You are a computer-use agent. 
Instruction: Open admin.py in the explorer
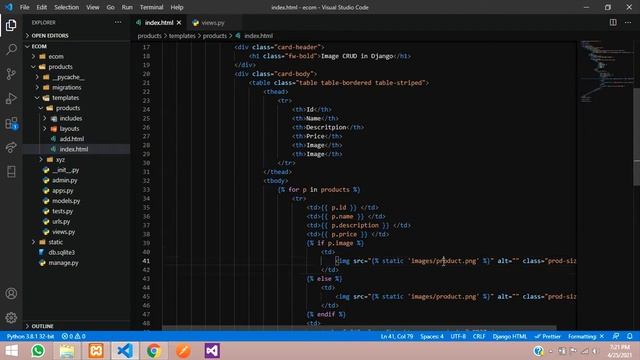pyautogui.click(x=64, y=180)
